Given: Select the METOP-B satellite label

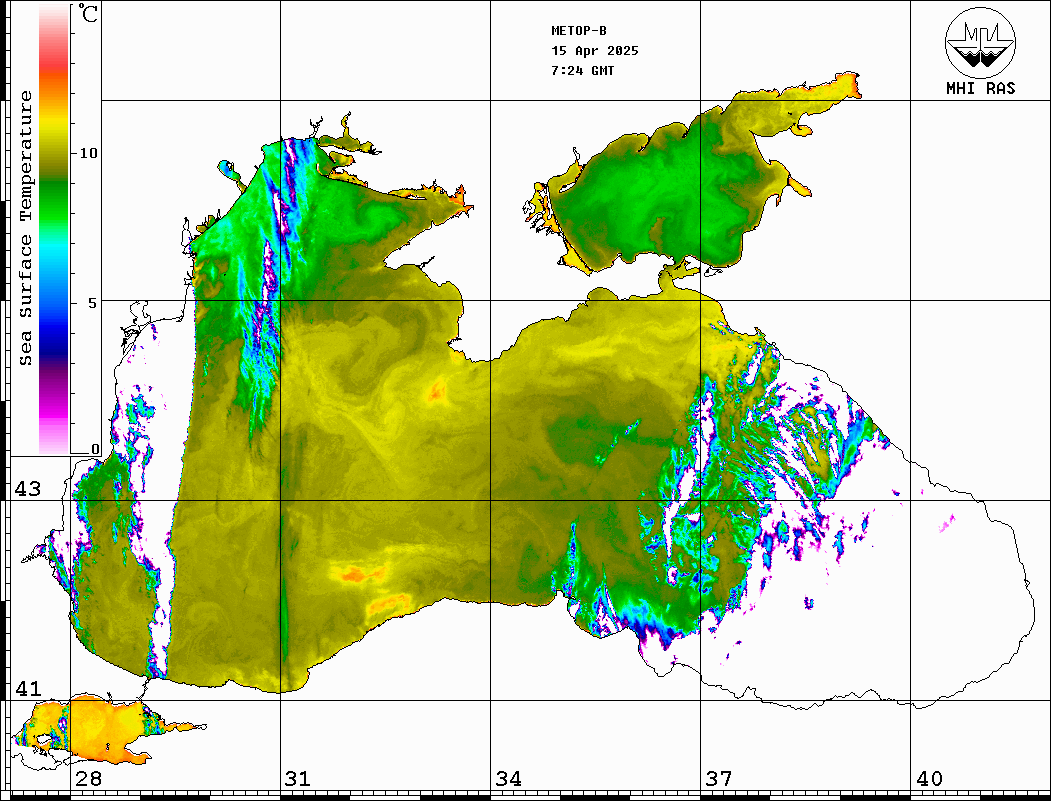Looking at the screenshot, I should click(x=579, y=31).
